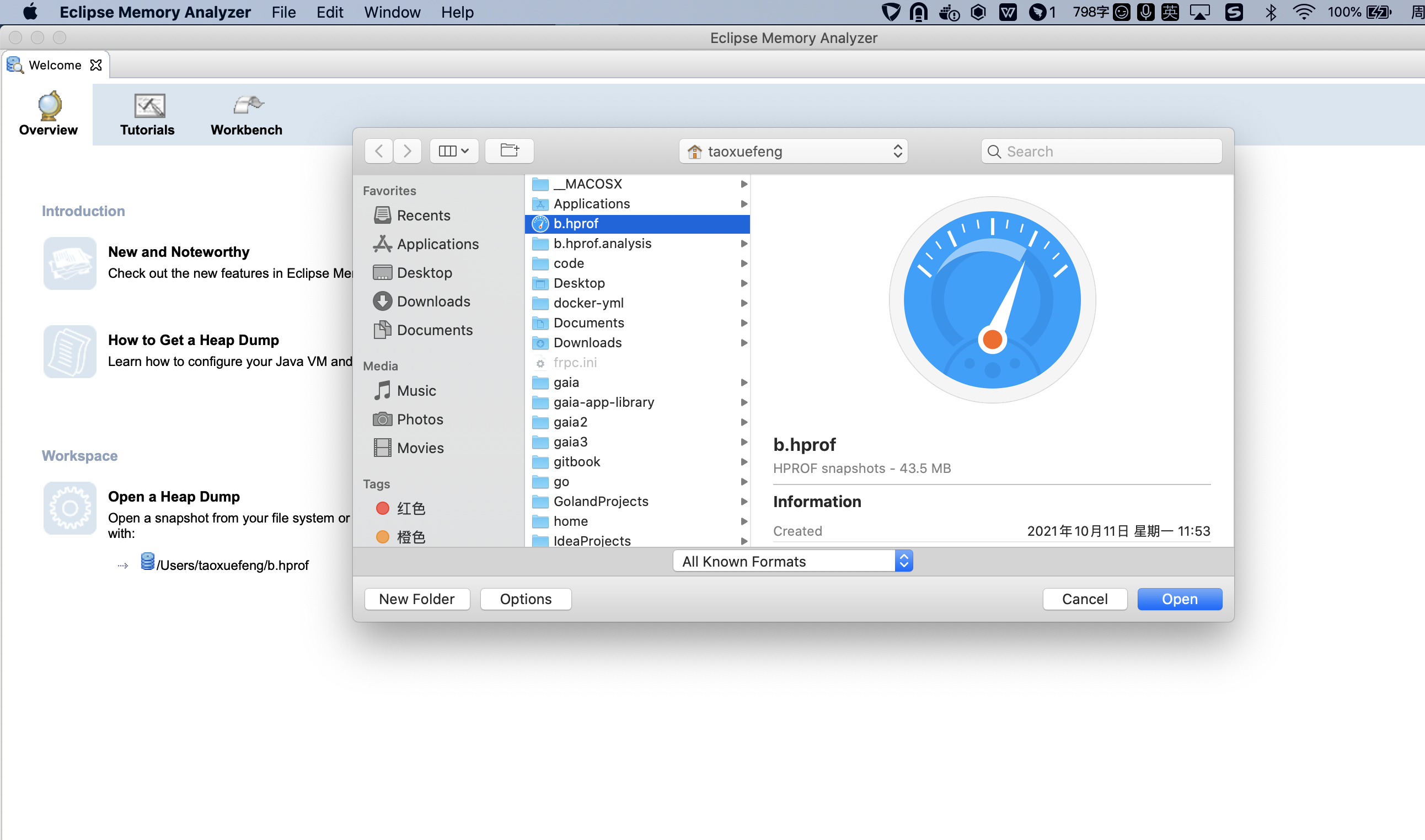1425x840 pixels.
Task: Click the Bluetooth status icon
Action: [1271, 12]
